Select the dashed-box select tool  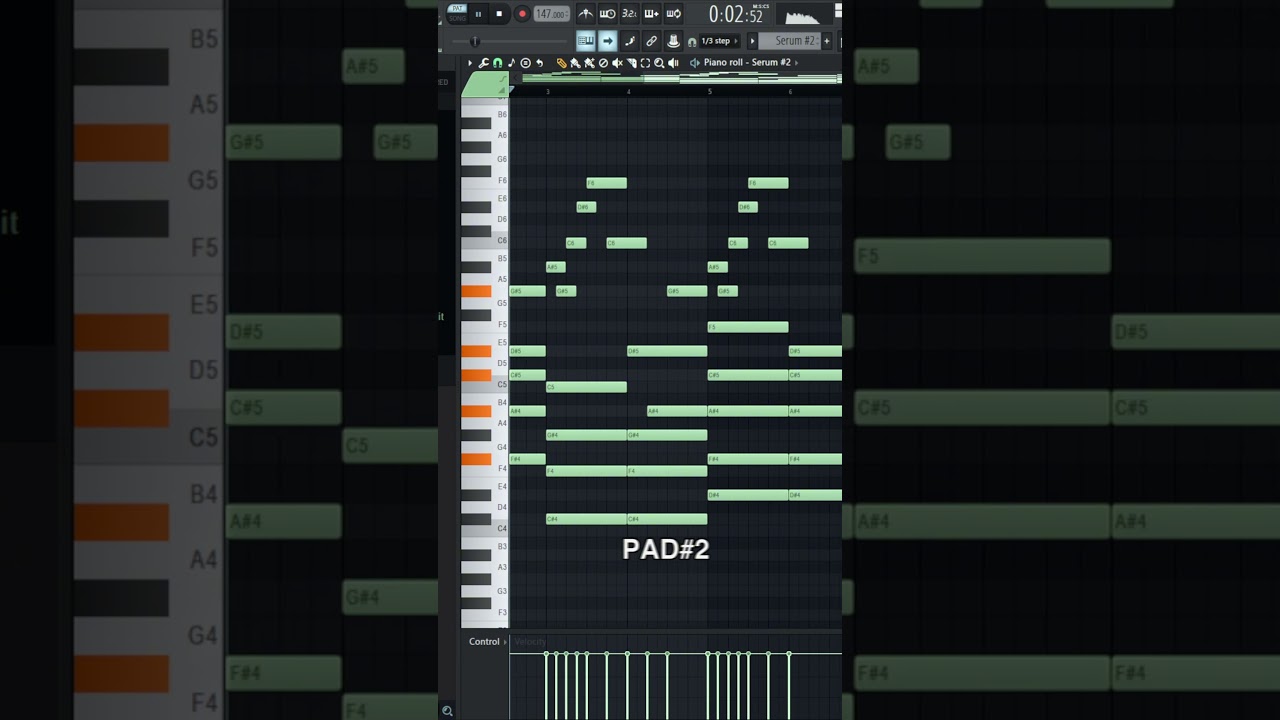pos(645,63)
